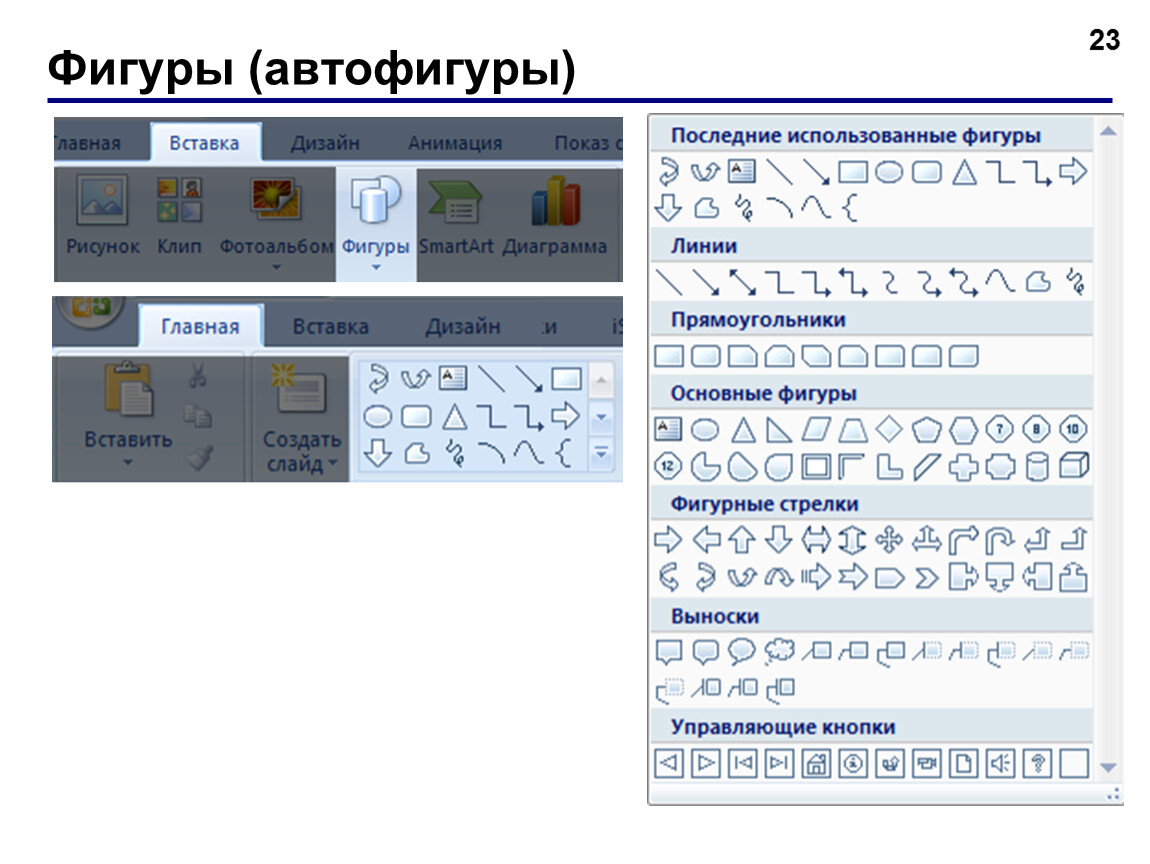
Task: Click the Cut scissors icon
Action: pos(197,375)
